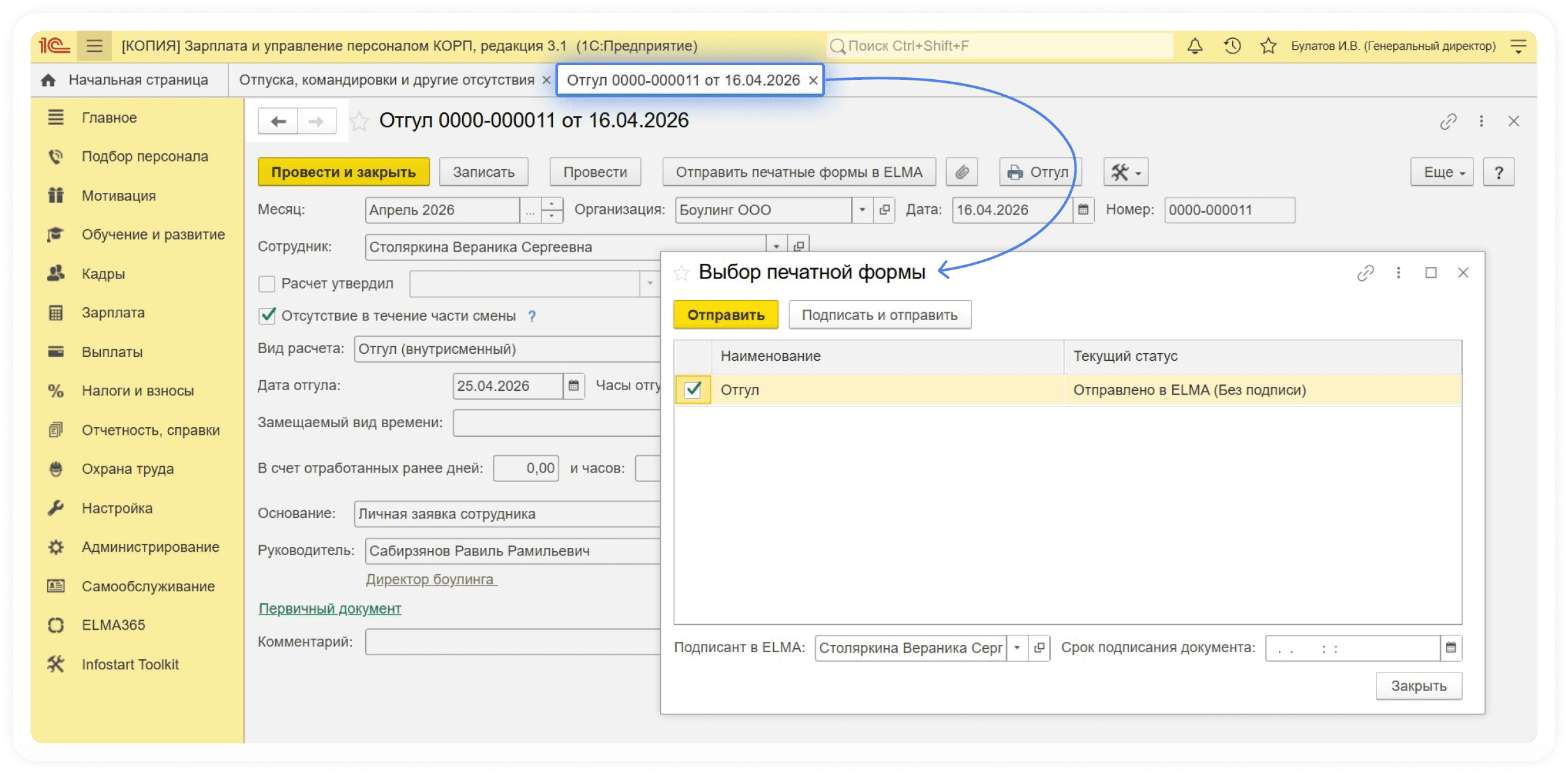Viewport: 1568px width, 774px height.
Task: Uncheck Отсутствие в течение части смены
Action: [267, 315]
